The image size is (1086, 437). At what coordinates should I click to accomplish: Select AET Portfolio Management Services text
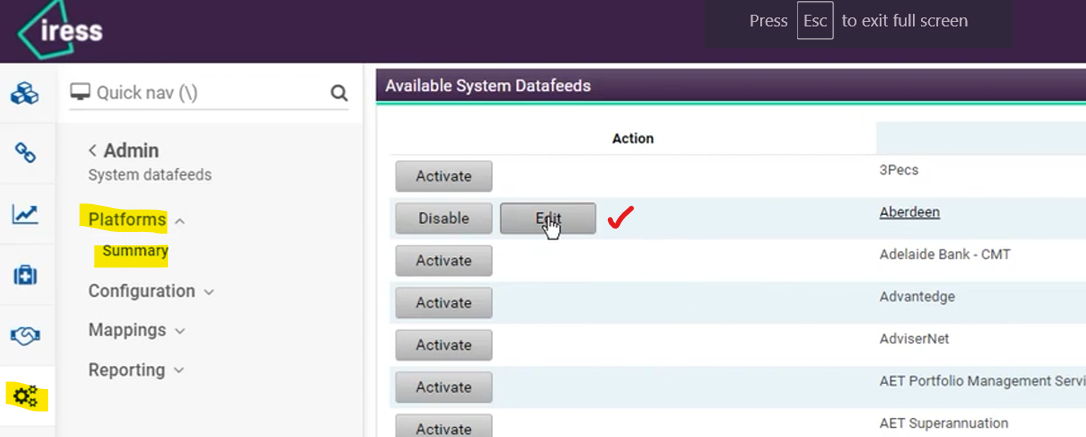(983, 381)
